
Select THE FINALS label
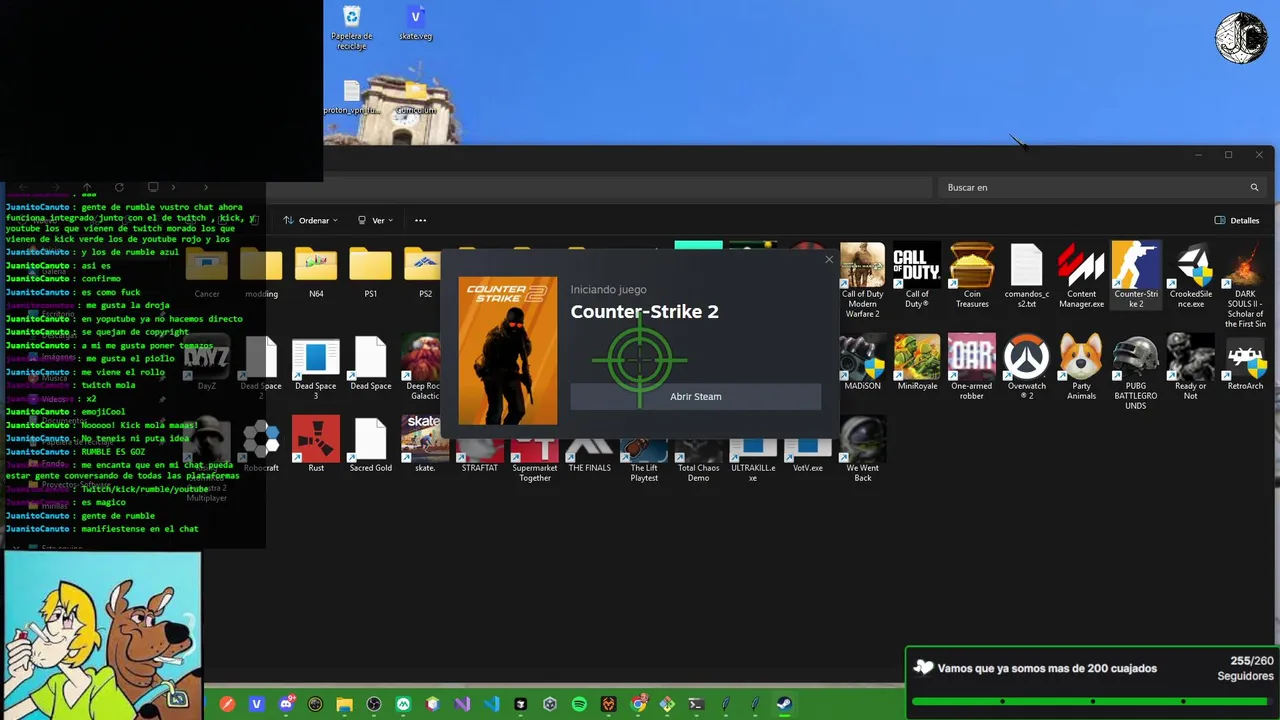589,468
